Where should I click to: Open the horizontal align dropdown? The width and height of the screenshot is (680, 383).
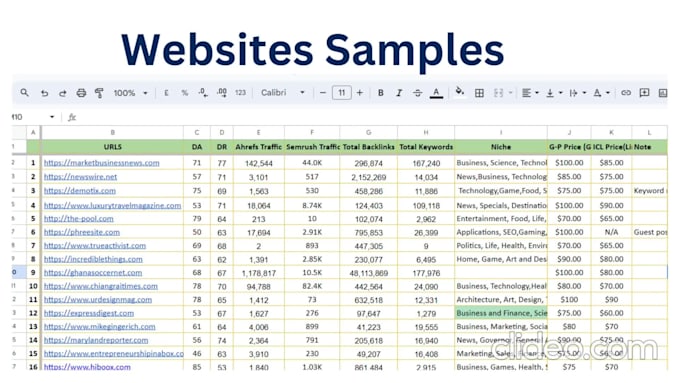530,93
